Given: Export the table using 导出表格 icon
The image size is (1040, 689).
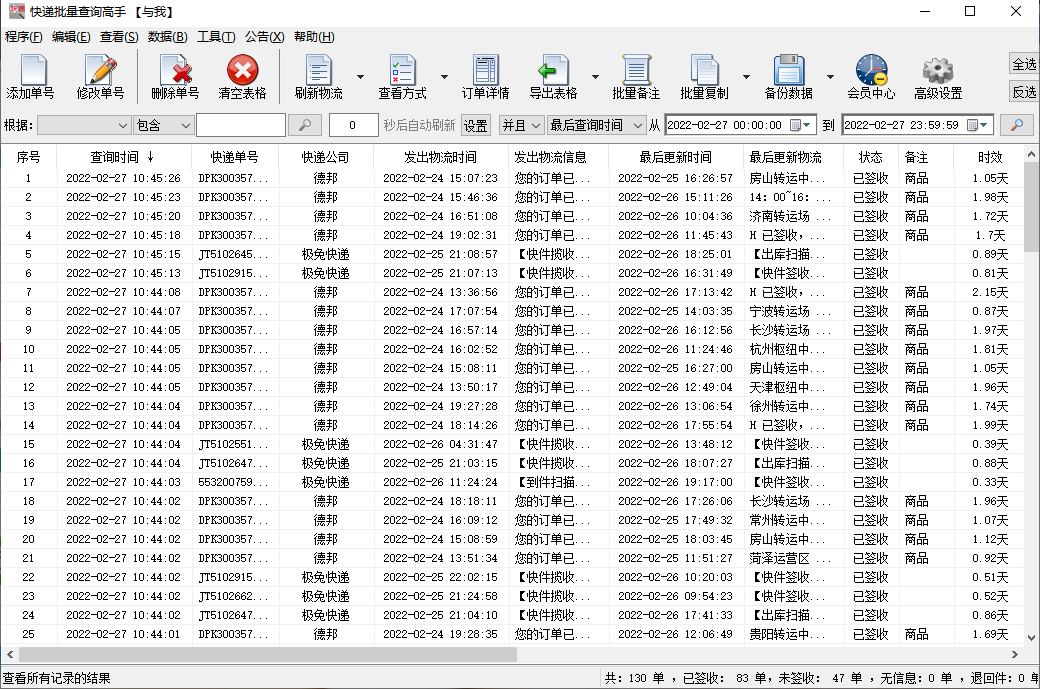Looking at the screenshot, I should pyautogui.click(x=556, y=76).
